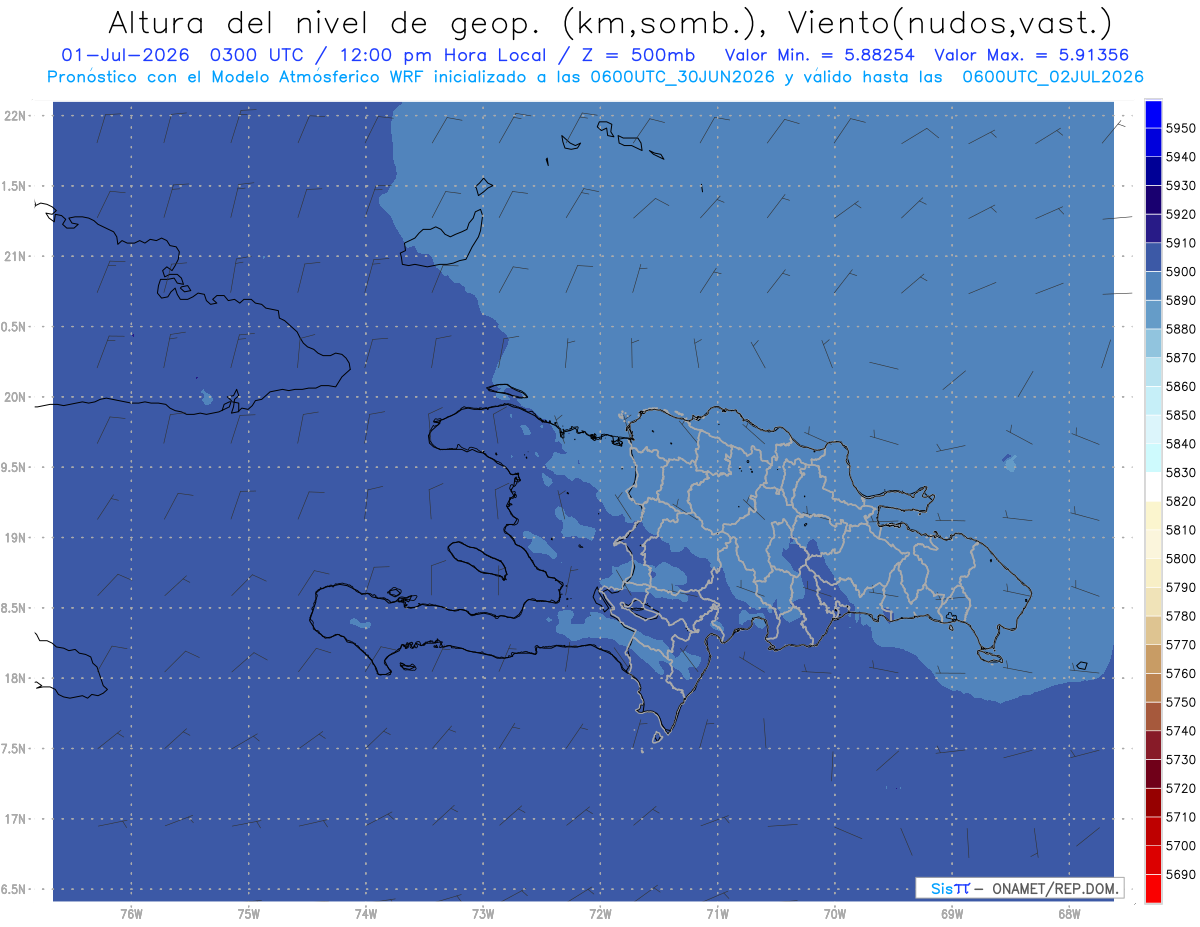This screenshot has height=927, width=1200.
Task: Click the '76W' longitude label
Action: click(x=131, y=914)
